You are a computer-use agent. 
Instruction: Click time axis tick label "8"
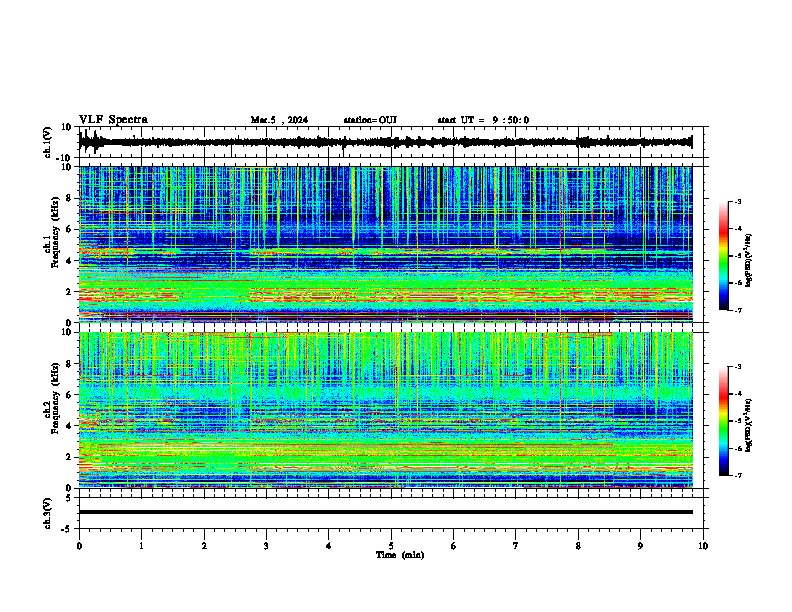(x=578, y=546)
